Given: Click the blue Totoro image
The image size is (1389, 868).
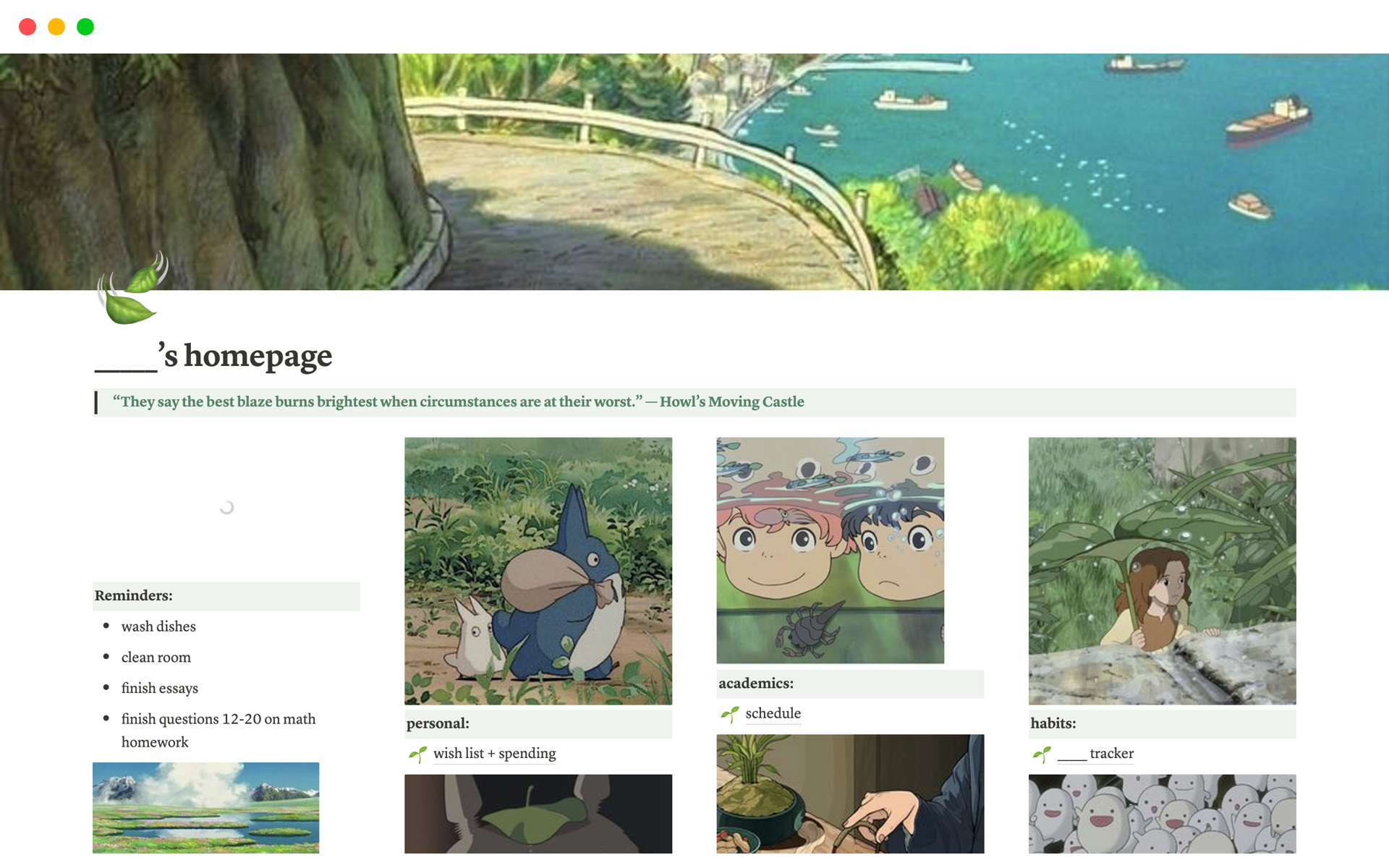Looking at the screenshot, I should coord(538,571).
